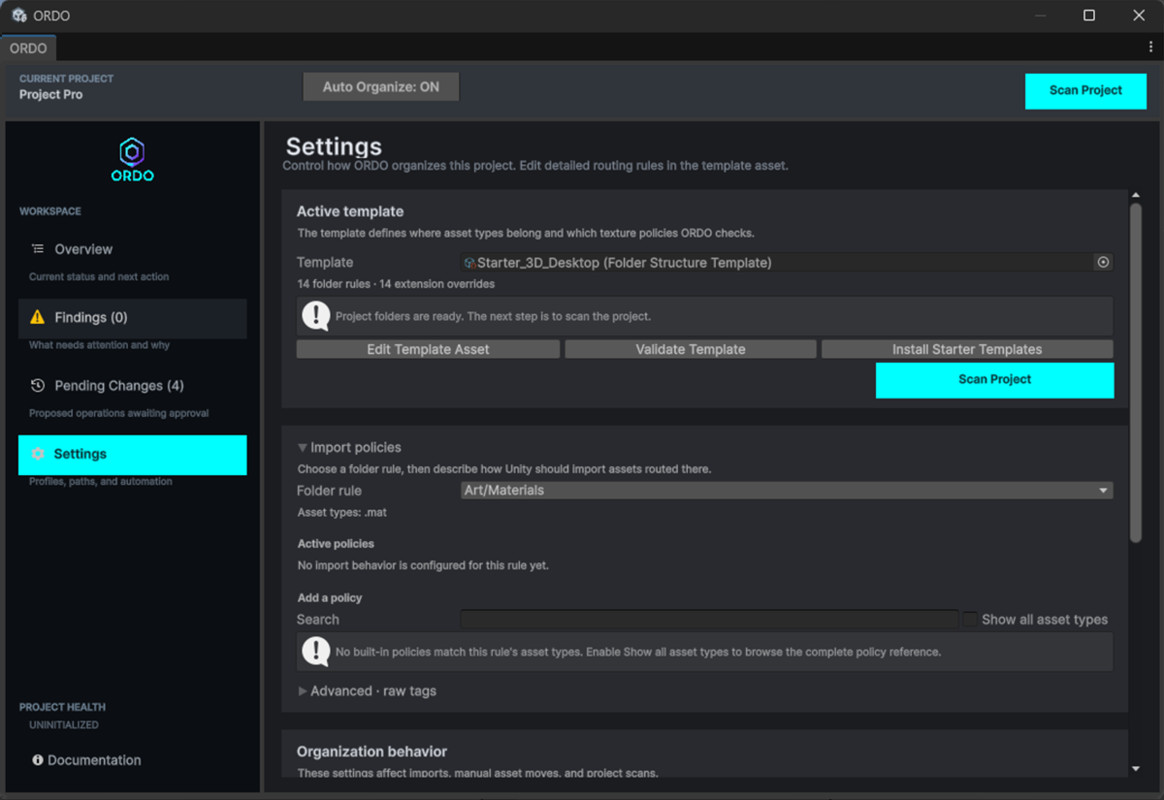Switch to the ORDO window tab
Screen dimensions: 1164x800
click(x=28, y=48)
